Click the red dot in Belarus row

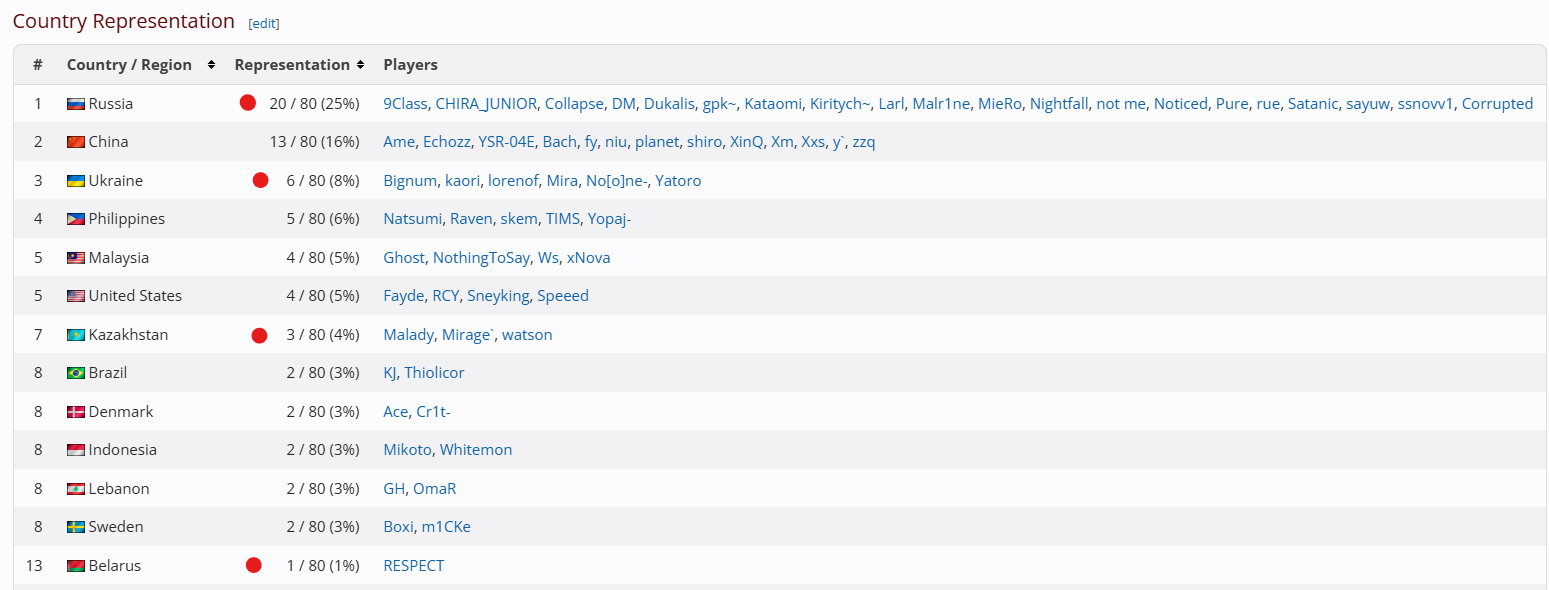pos(254,565)
